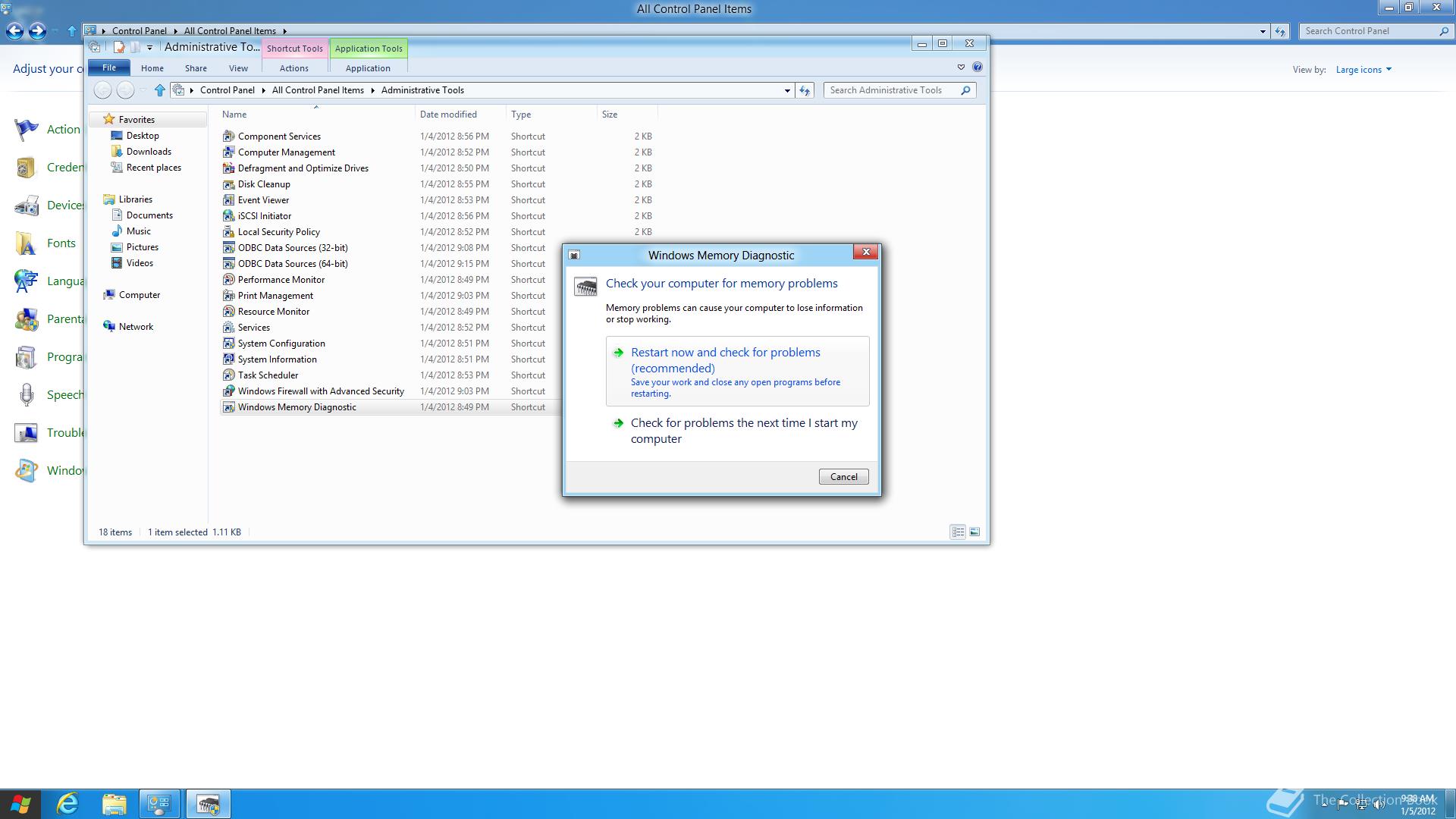Open Control Panel address bar history dropdown

pyautogui.click(x=1263, y=31)
